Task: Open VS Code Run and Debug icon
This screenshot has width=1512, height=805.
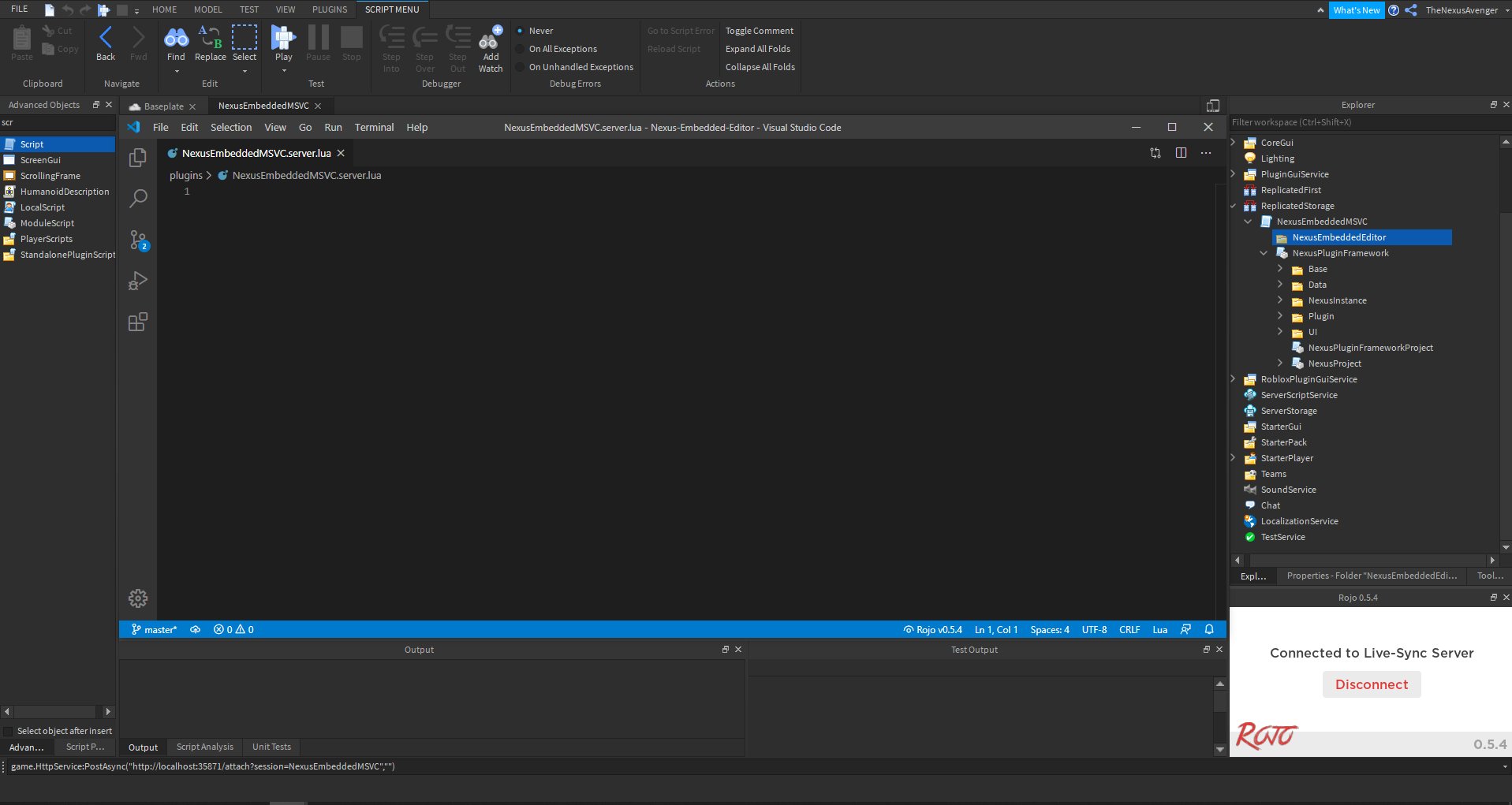Action: 138,281
